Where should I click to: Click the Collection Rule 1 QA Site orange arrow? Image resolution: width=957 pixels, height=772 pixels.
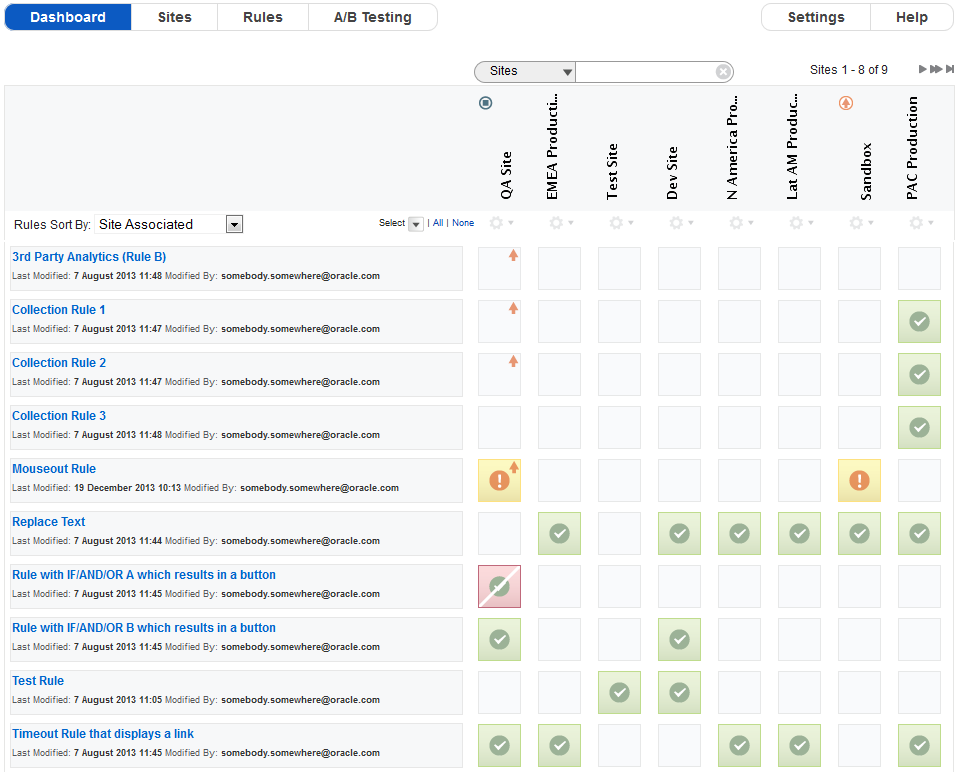513,308
